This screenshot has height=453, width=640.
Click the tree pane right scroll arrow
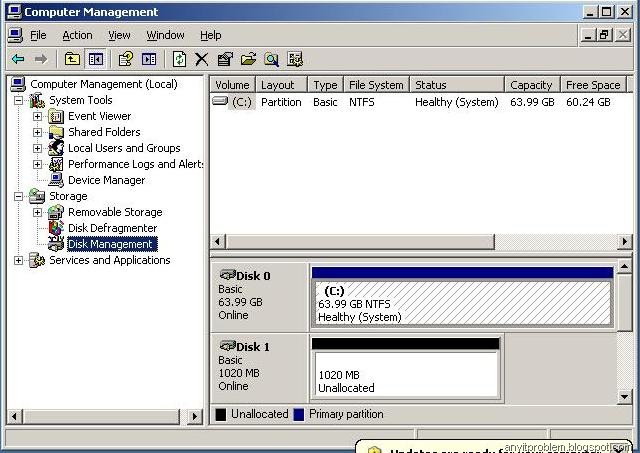click(195, 416)
